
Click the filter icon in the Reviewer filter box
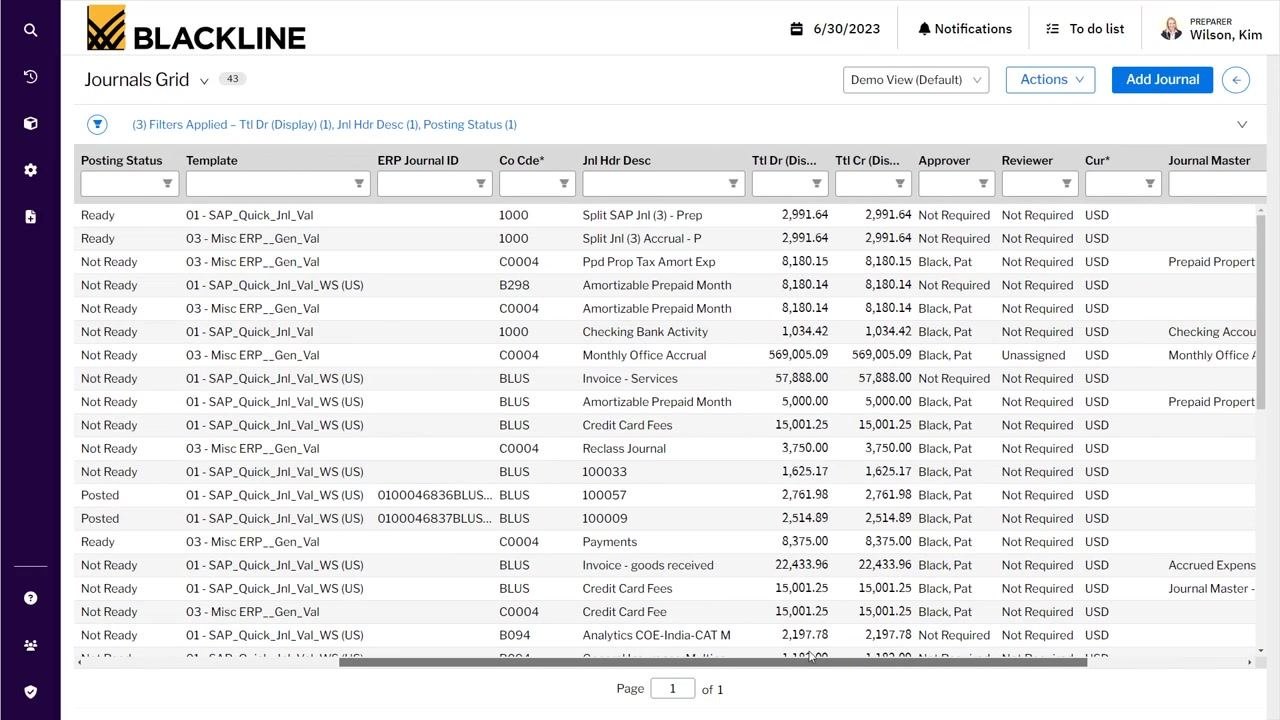point(1066,184)
